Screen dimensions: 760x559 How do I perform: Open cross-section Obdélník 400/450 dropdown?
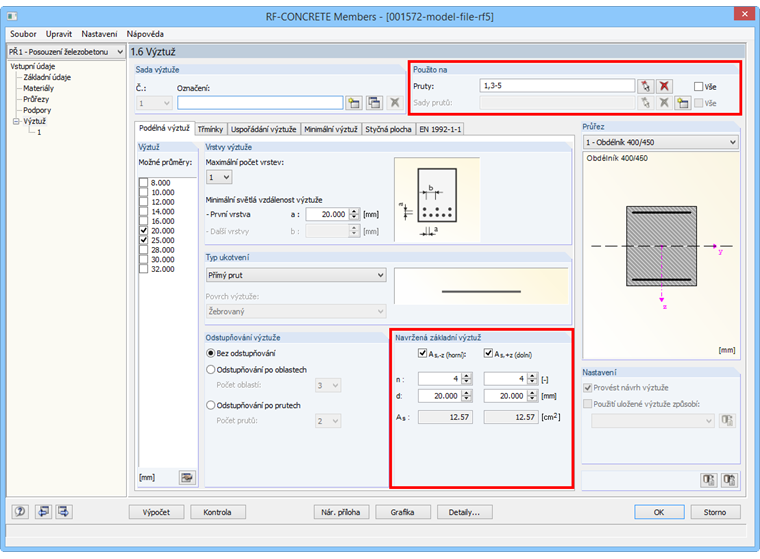pos(661,142)
